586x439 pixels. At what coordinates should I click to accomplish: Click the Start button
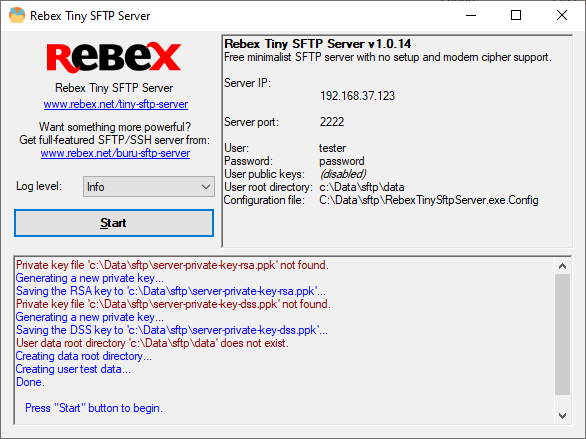click(114, 223)
